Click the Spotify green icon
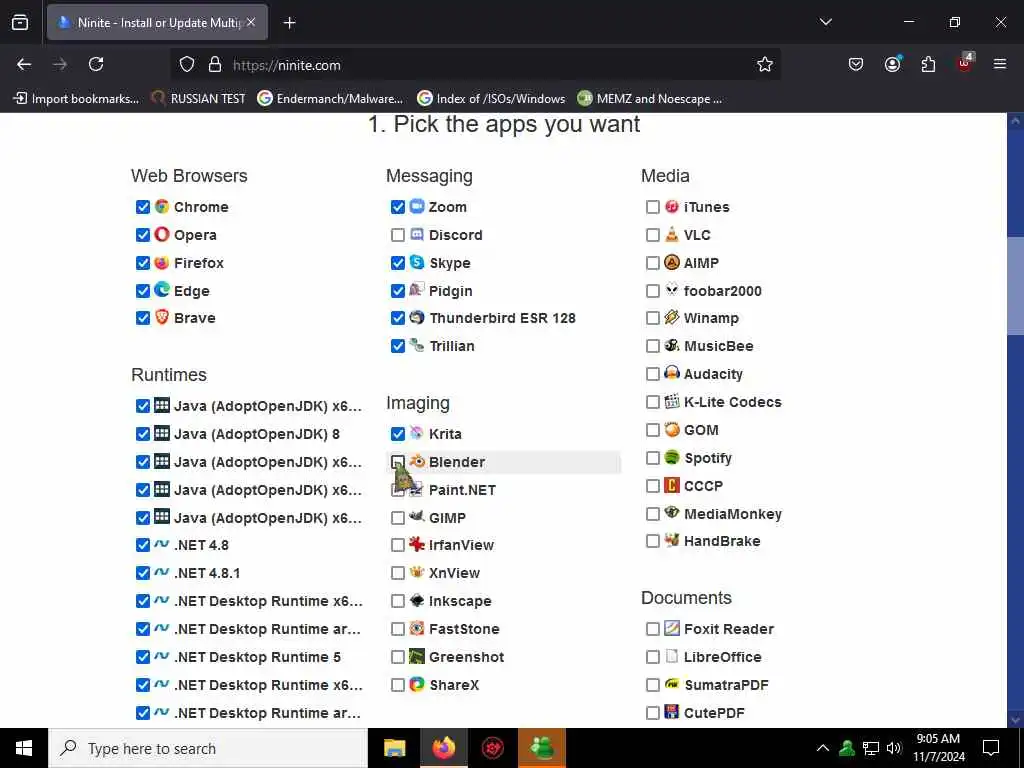Screen dimensions: 1024x768 coord(672,457)
